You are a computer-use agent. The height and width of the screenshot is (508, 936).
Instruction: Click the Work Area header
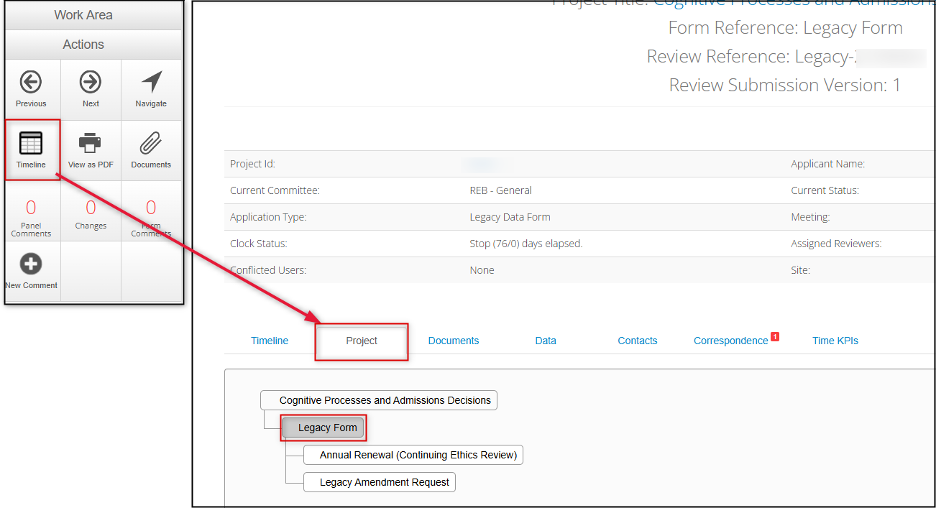click(83, 15)
